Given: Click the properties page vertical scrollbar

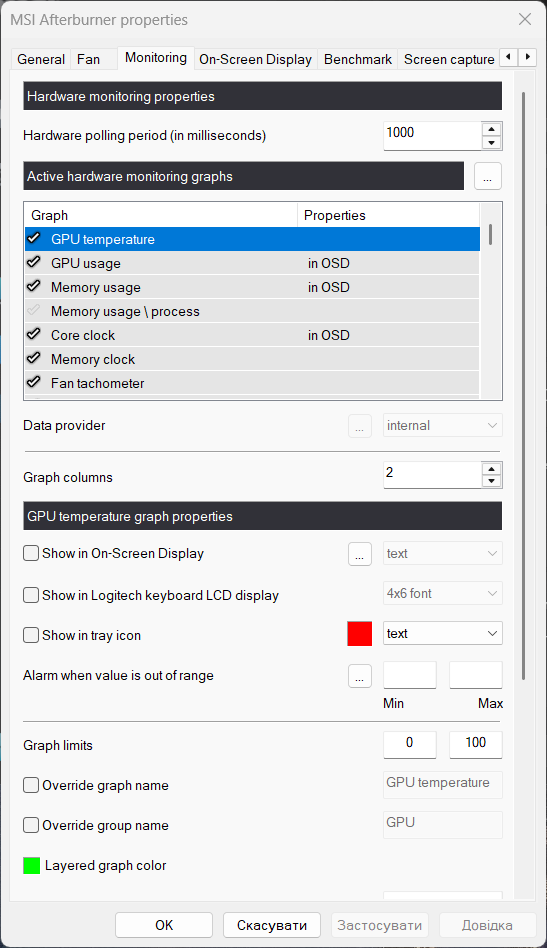Looking at the screenshot, I should coord(523,386).
